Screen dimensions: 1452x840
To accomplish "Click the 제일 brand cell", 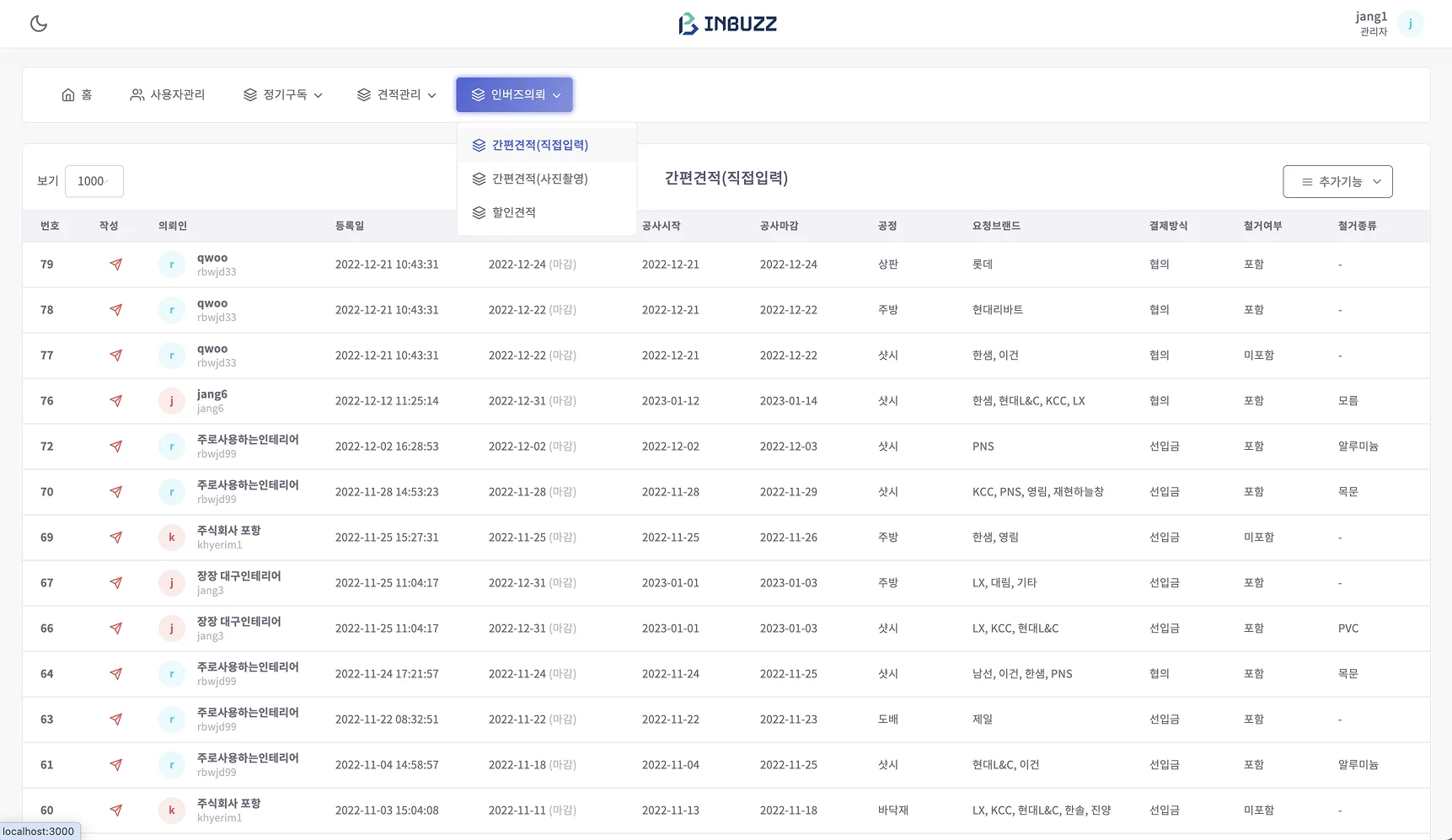I will click(x=983, y=720).
